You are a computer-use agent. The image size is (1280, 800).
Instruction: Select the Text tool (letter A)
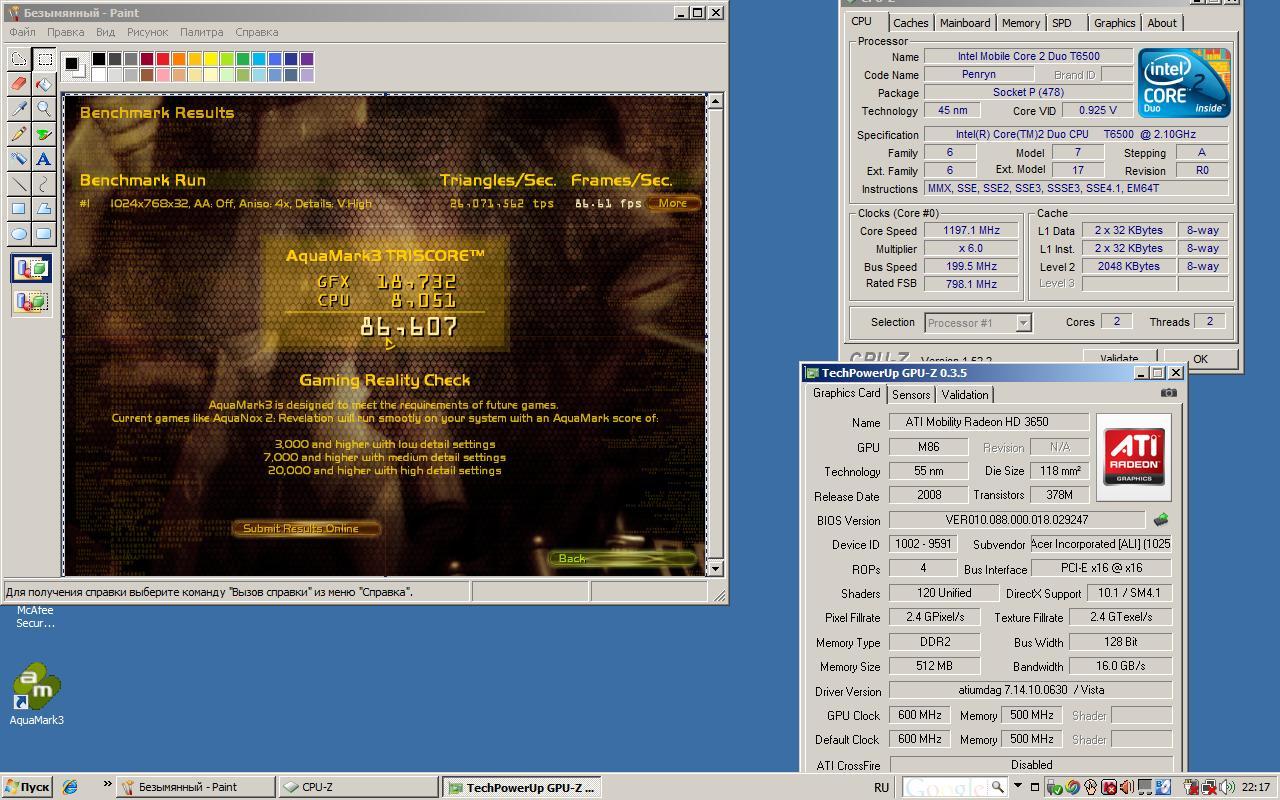(44, 159)
